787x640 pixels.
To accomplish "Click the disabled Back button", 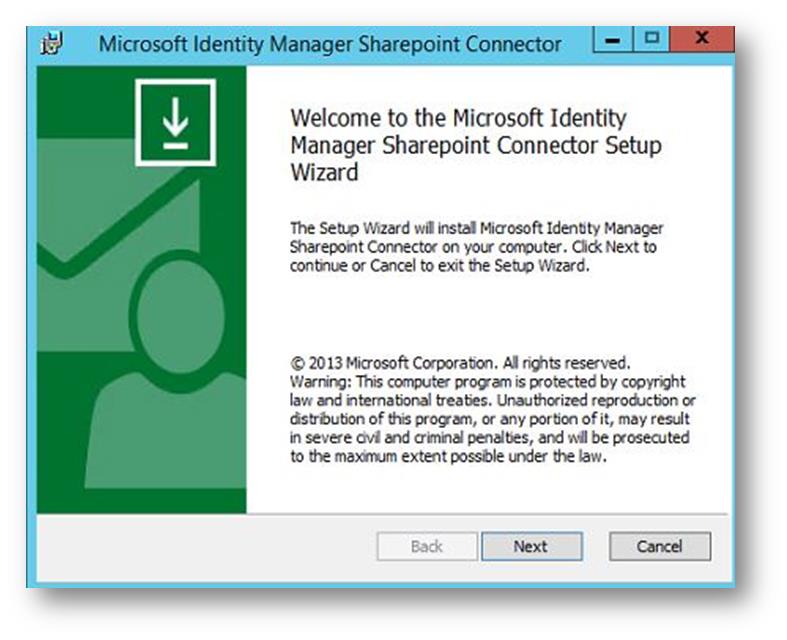I will point(427,546).
